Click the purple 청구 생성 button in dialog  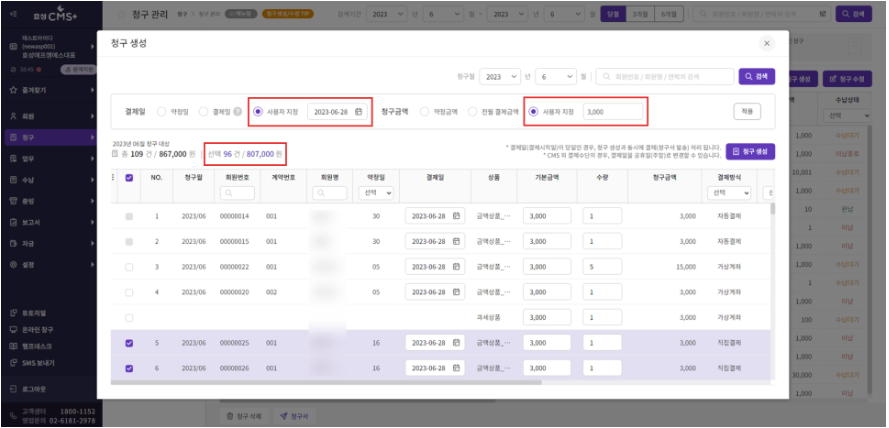pos(750,152)
